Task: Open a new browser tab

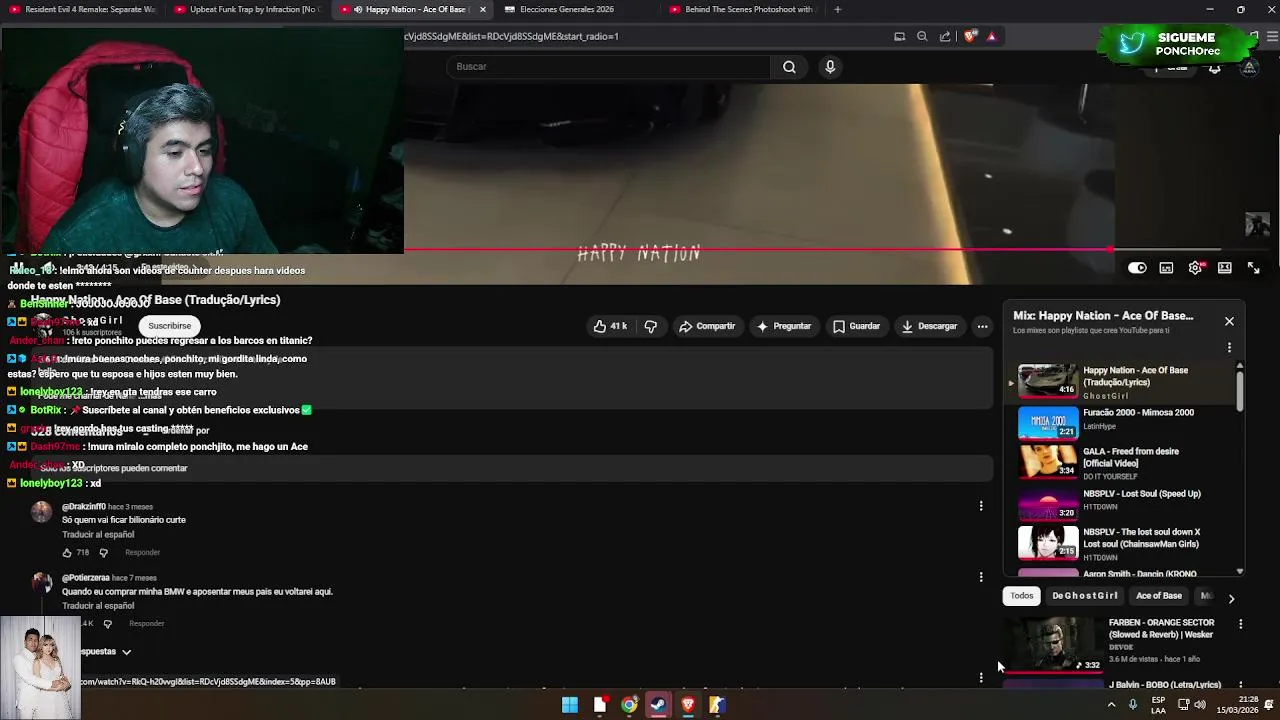Action: [x=838, y=9]
